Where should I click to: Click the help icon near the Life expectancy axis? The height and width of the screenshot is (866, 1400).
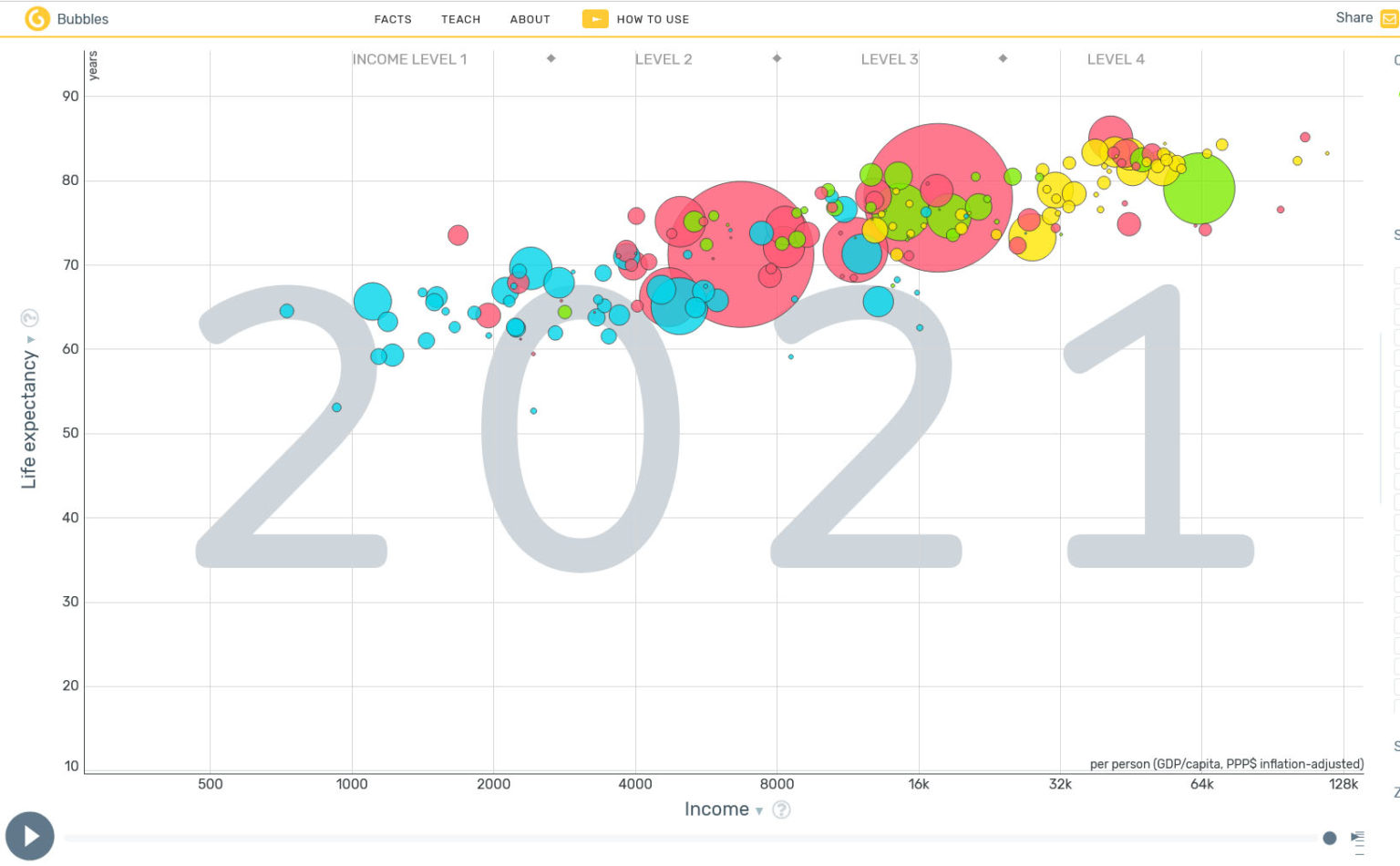[30, 317]
